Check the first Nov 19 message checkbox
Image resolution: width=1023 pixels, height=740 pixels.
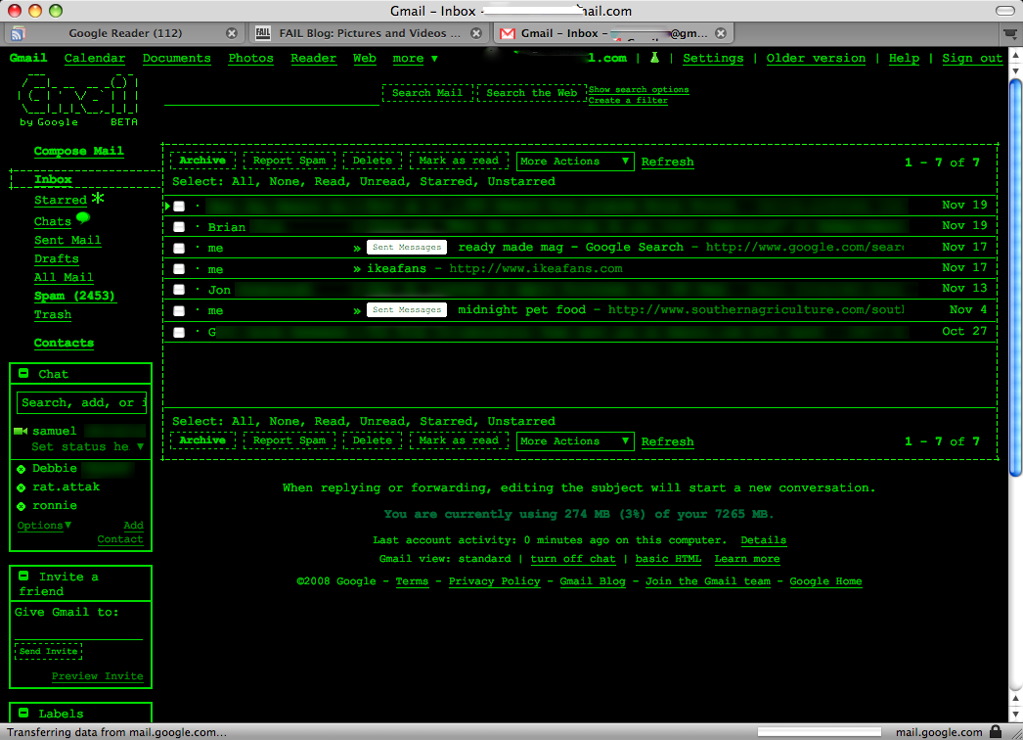(x=179, y=206)
